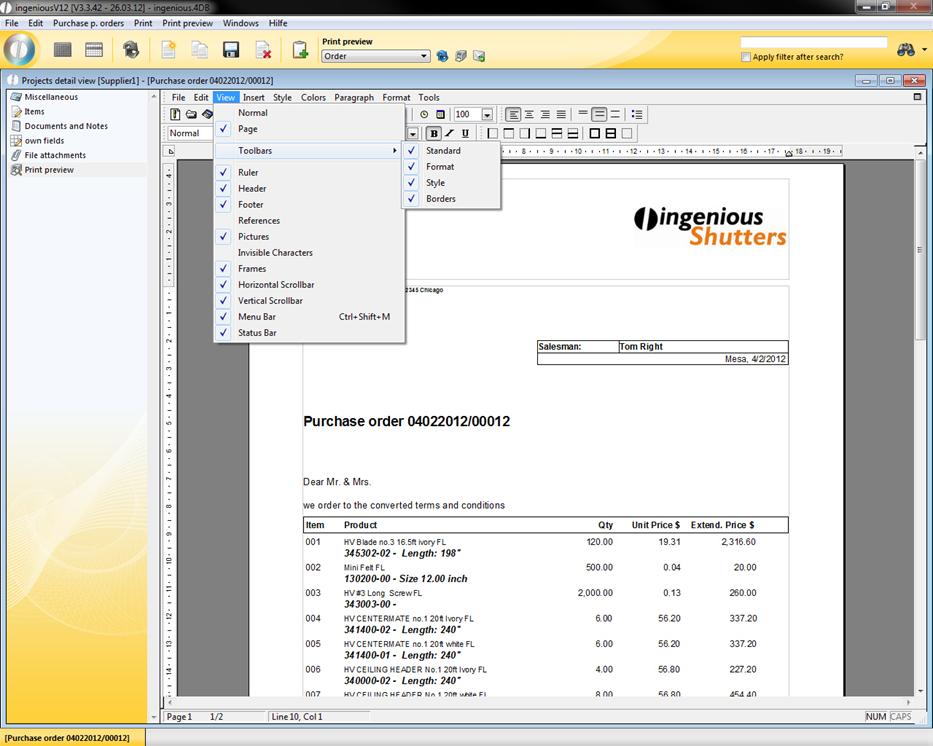933x746 pixels.
Task: Click the binoculars search icon
Action: (x=906, y=50)
